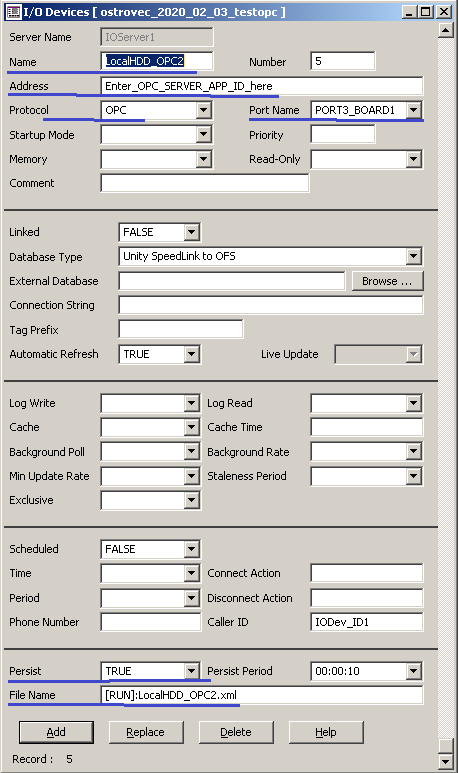Click the vertical scrollbar track
458x773 pixels.
point(445,389)
